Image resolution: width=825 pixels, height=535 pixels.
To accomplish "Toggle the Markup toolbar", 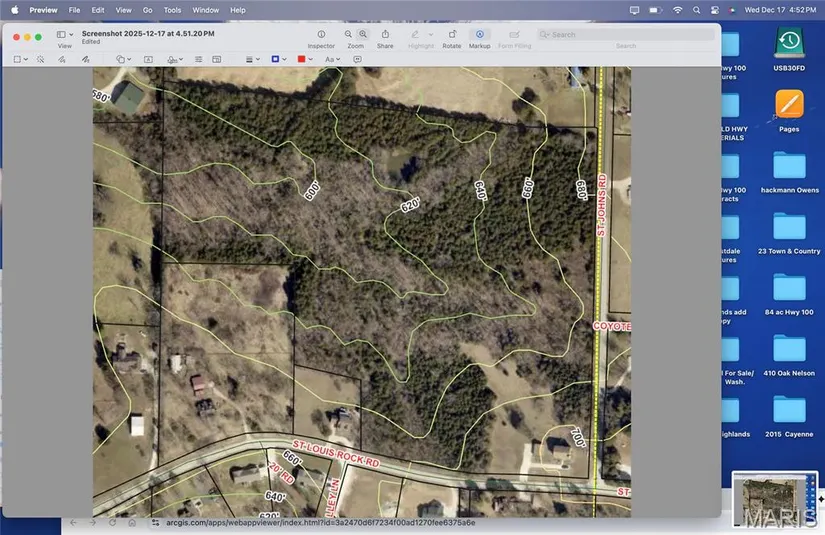I will (479, 35).
